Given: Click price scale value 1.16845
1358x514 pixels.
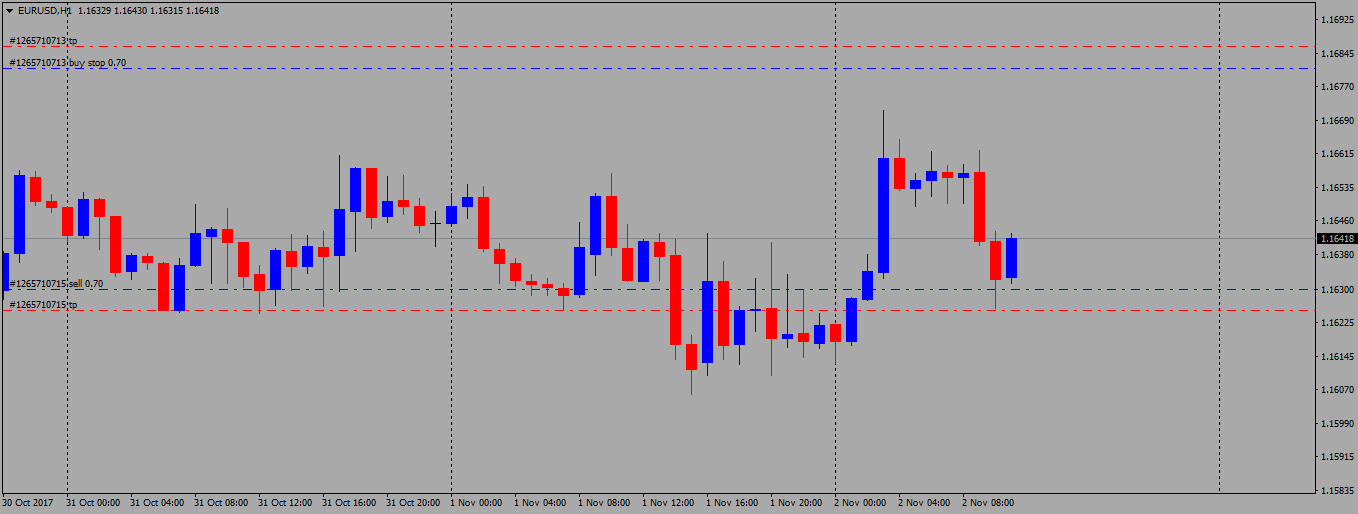Looking at the screenshot, I should point(1336,54).
